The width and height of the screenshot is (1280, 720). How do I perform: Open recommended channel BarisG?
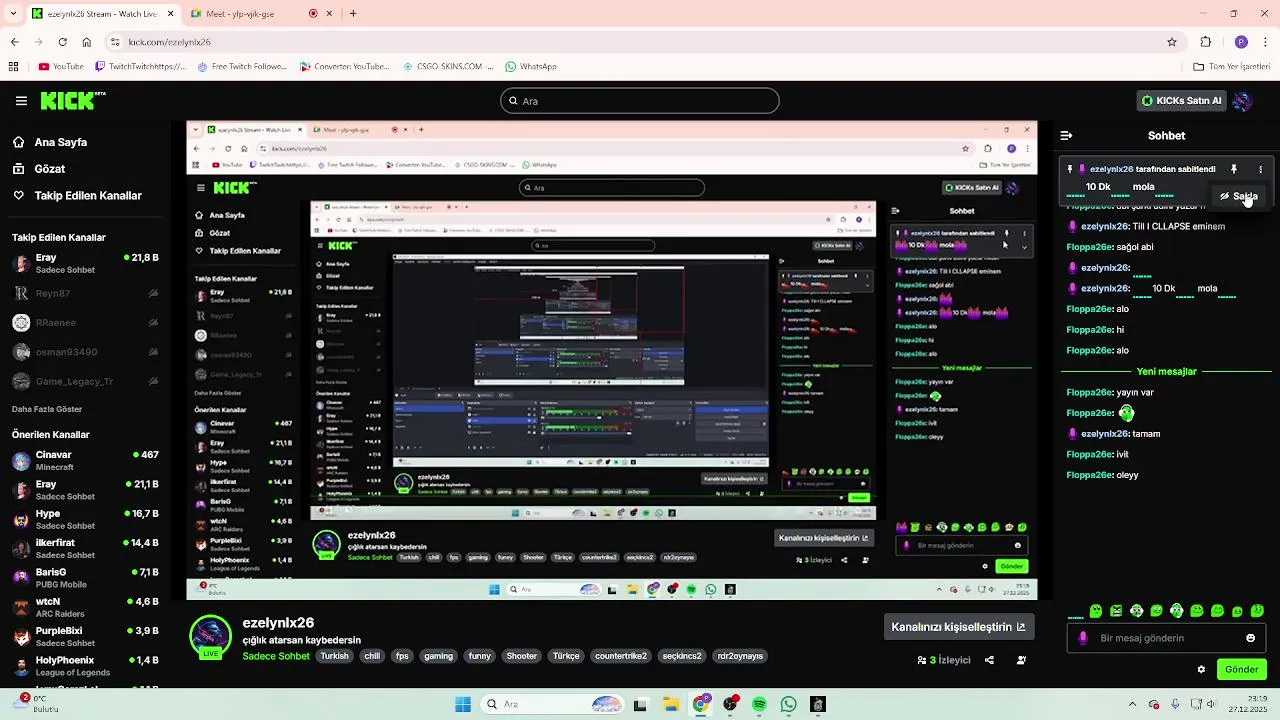tap(85, 577)
